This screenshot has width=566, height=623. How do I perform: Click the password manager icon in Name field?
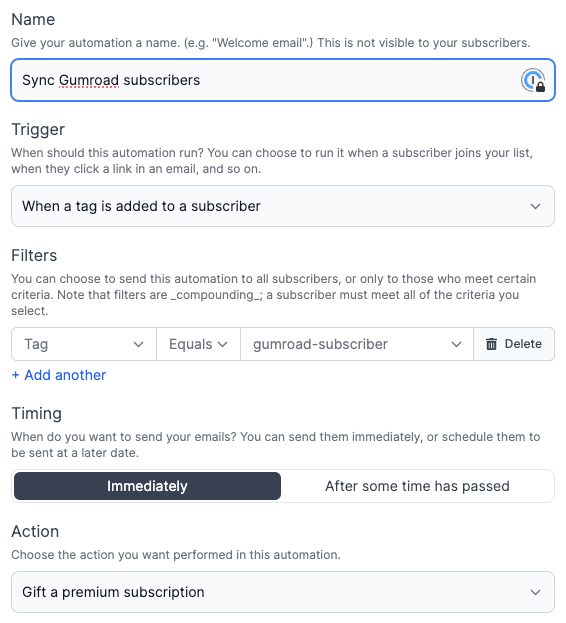[x=533, y=80]
